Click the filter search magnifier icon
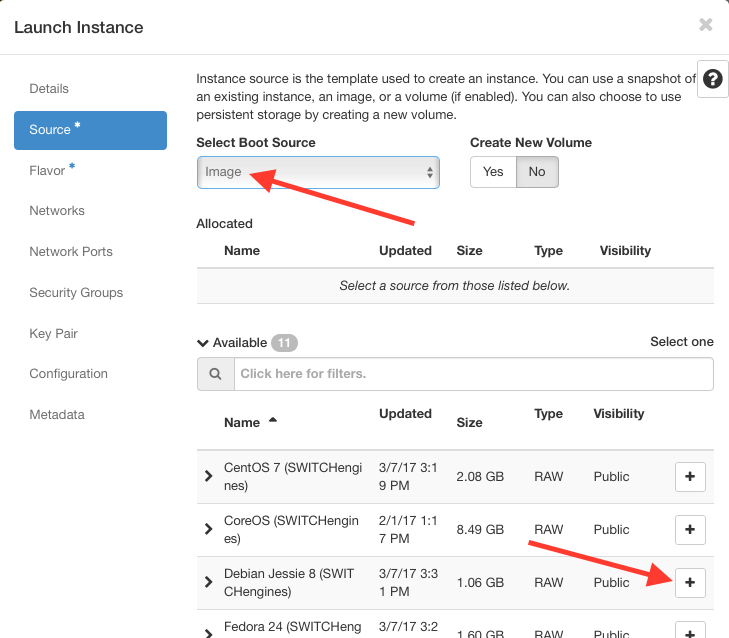This screenshot has height=638, width=729. 215,374
